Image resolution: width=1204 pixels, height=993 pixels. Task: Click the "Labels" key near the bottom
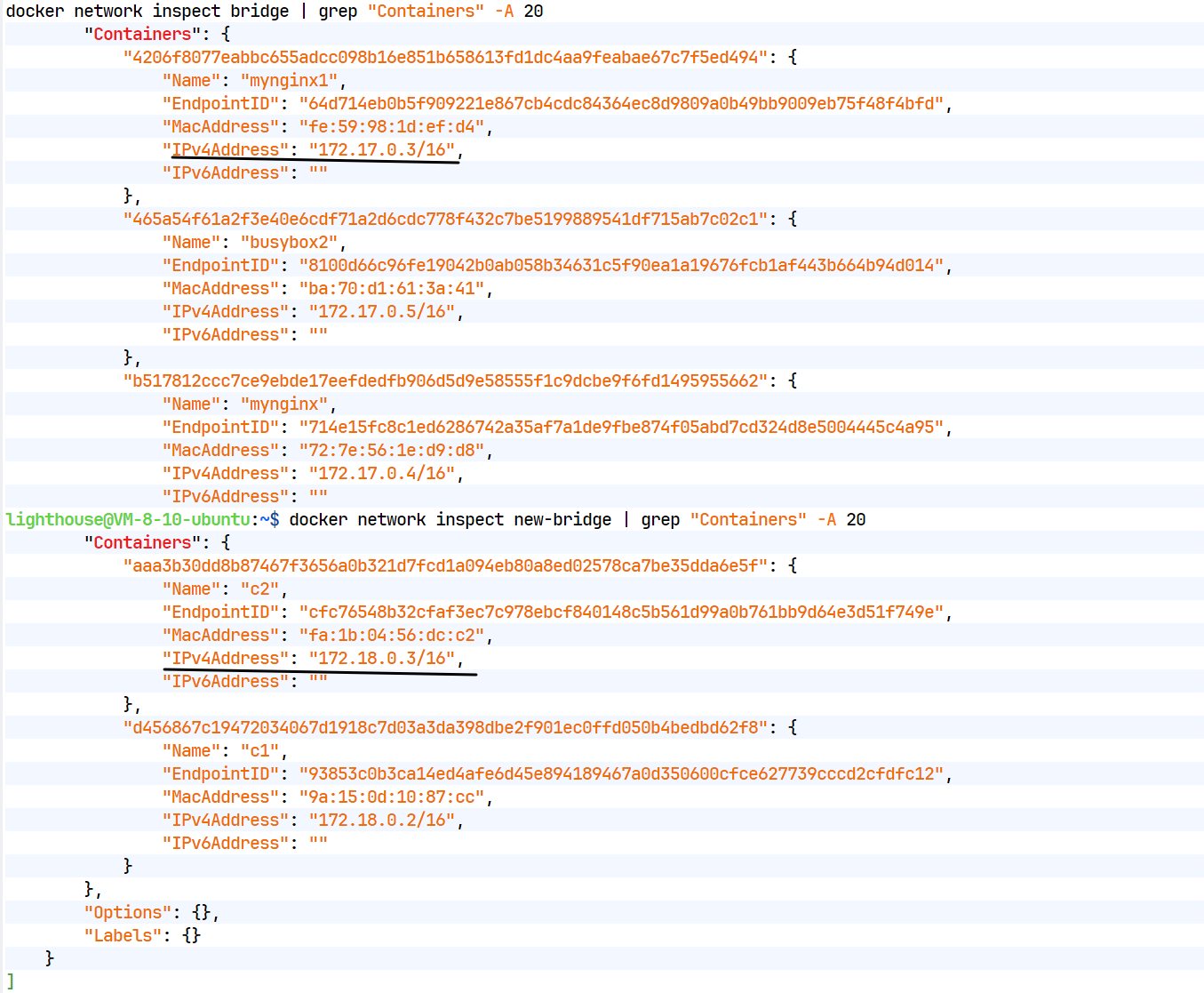coord(124,936)
